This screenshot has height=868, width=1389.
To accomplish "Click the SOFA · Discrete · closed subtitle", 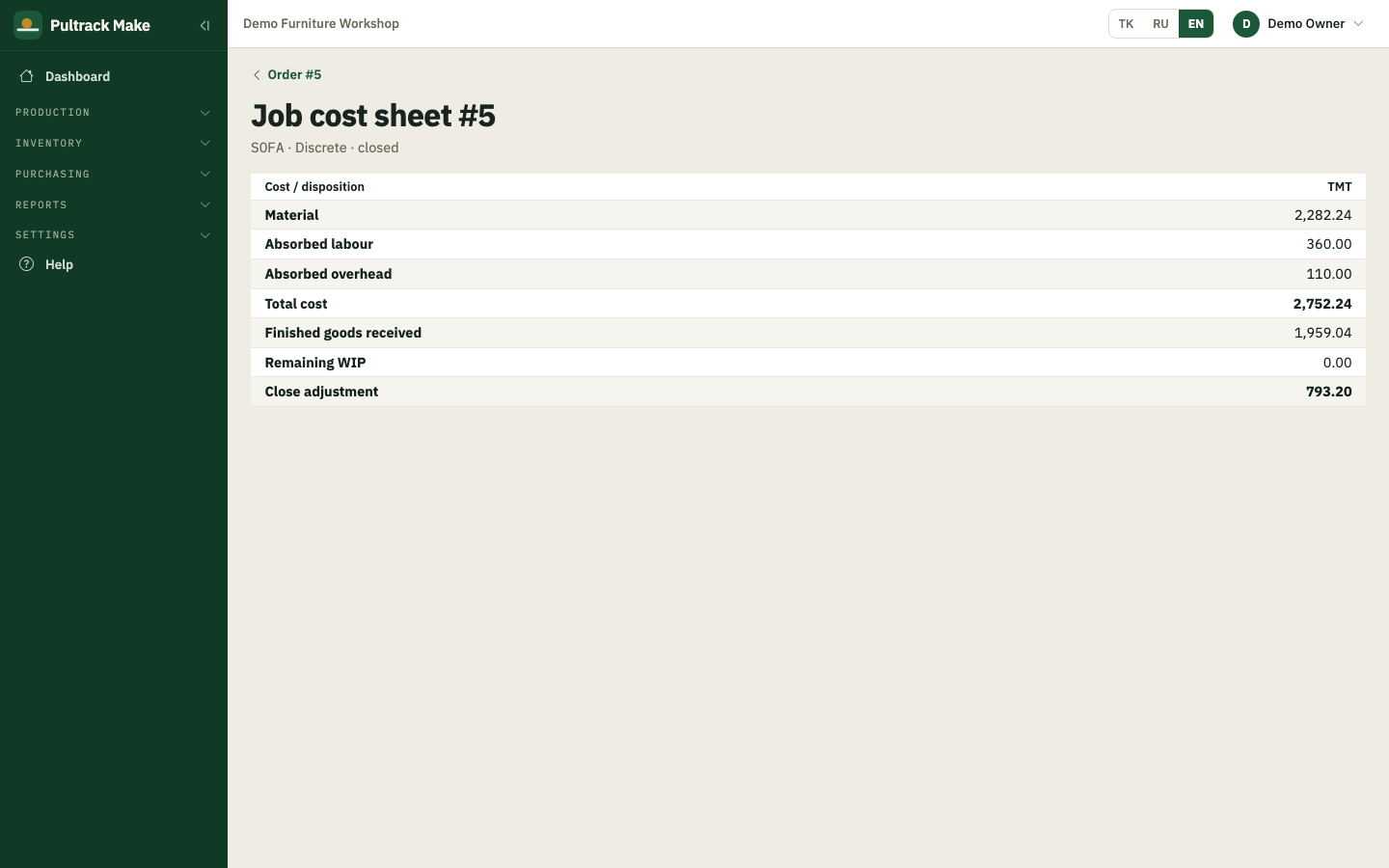I will 325,149.
